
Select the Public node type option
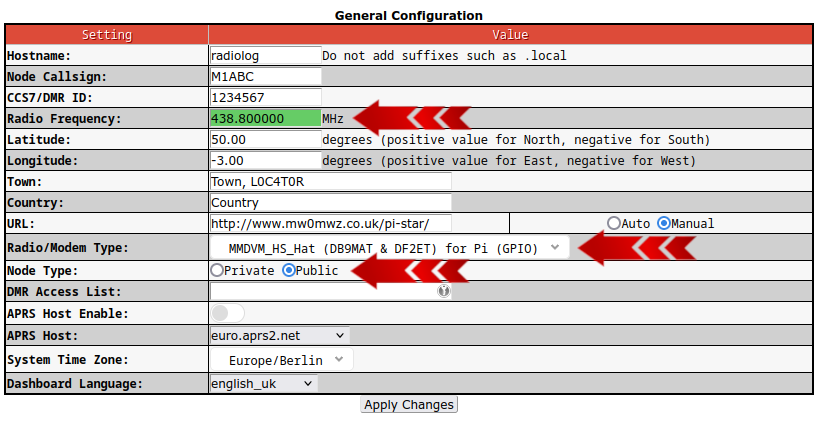290,270
